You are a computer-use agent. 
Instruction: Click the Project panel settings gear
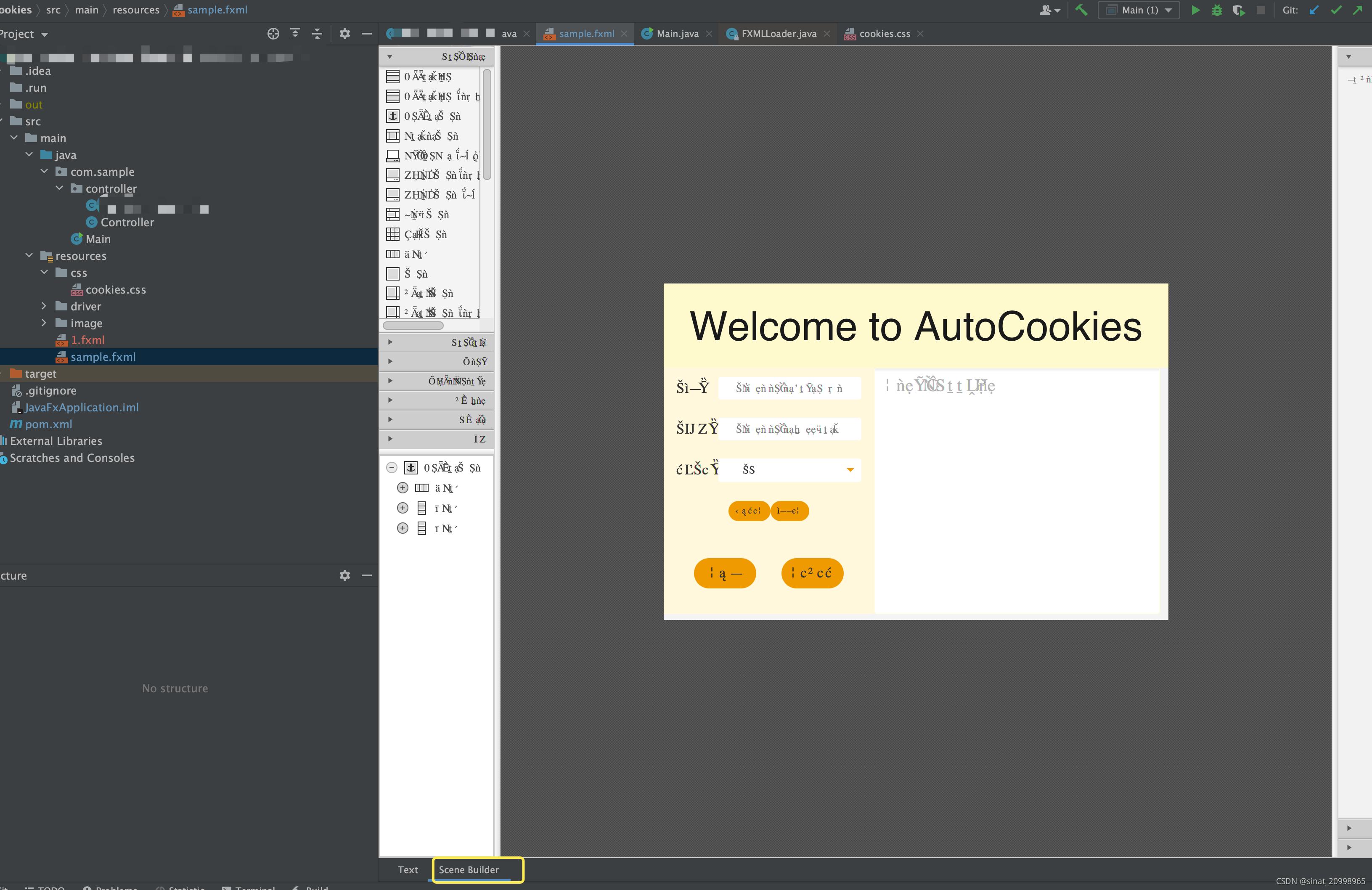tap(344, 34)
